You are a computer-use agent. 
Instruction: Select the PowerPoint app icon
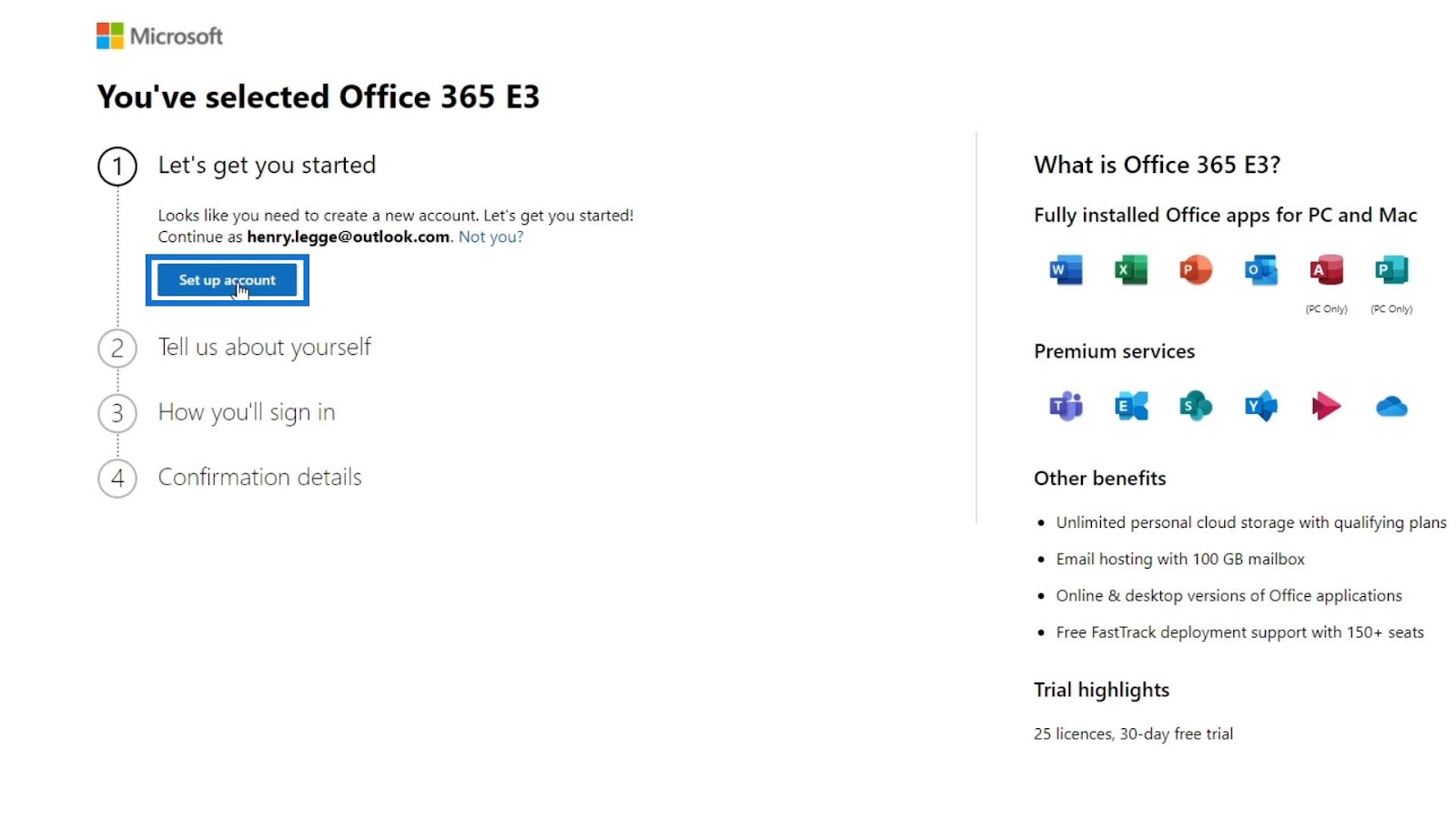click(1196, 270)
